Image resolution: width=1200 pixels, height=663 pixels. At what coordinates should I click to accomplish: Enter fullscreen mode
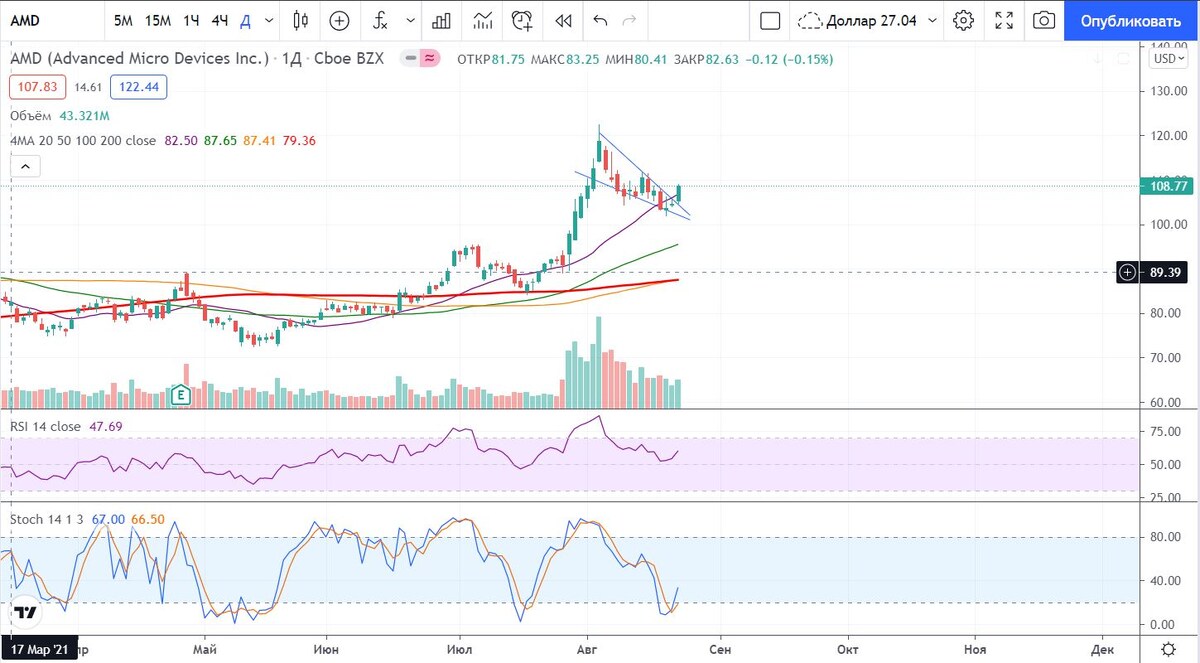click(1005, 20)
